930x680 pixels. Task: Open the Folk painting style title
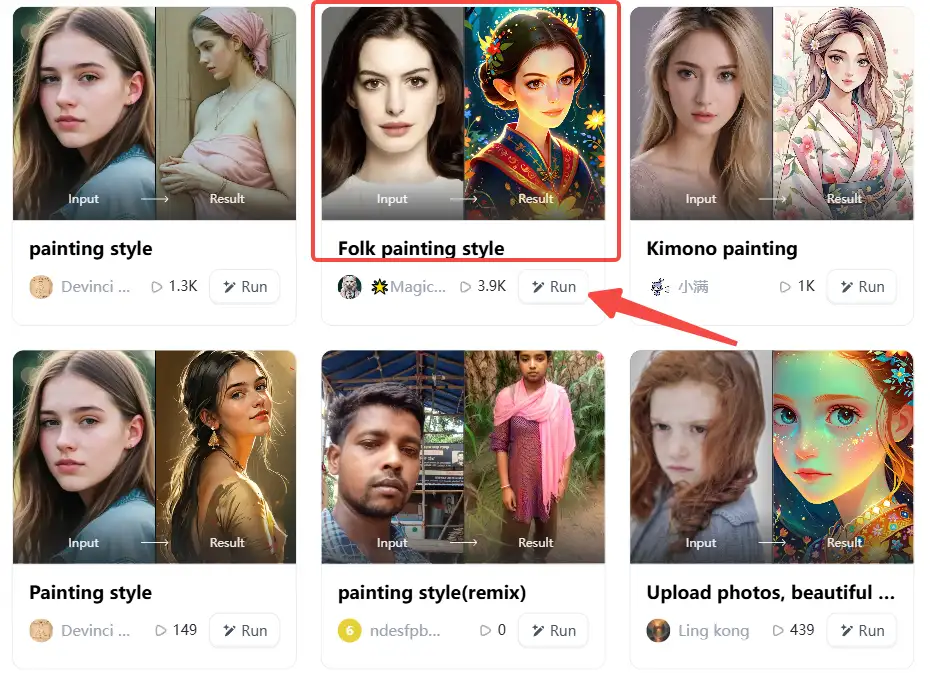(x=421, y=249)
